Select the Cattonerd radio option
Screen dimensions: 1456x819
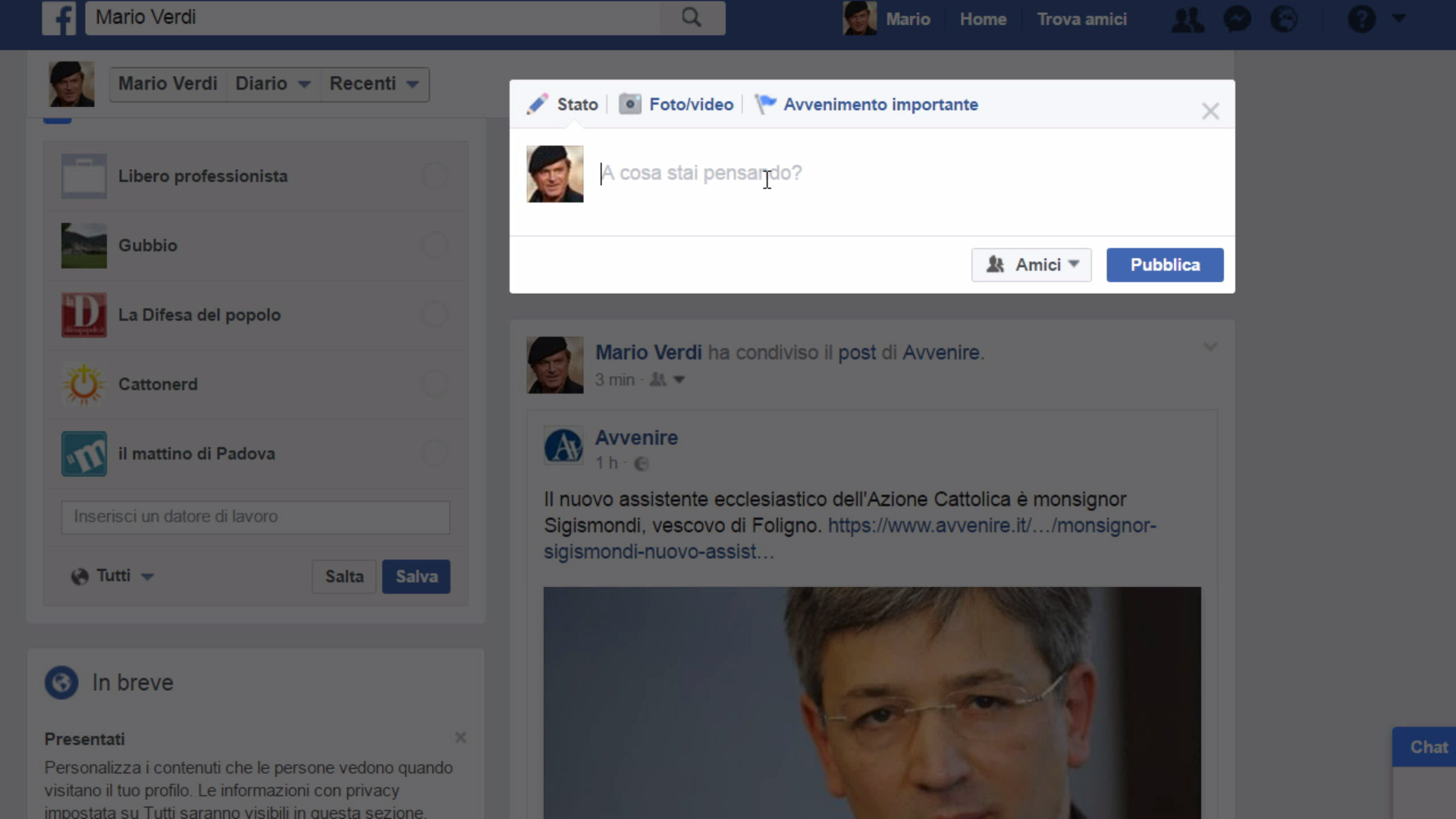click(435, 384)
